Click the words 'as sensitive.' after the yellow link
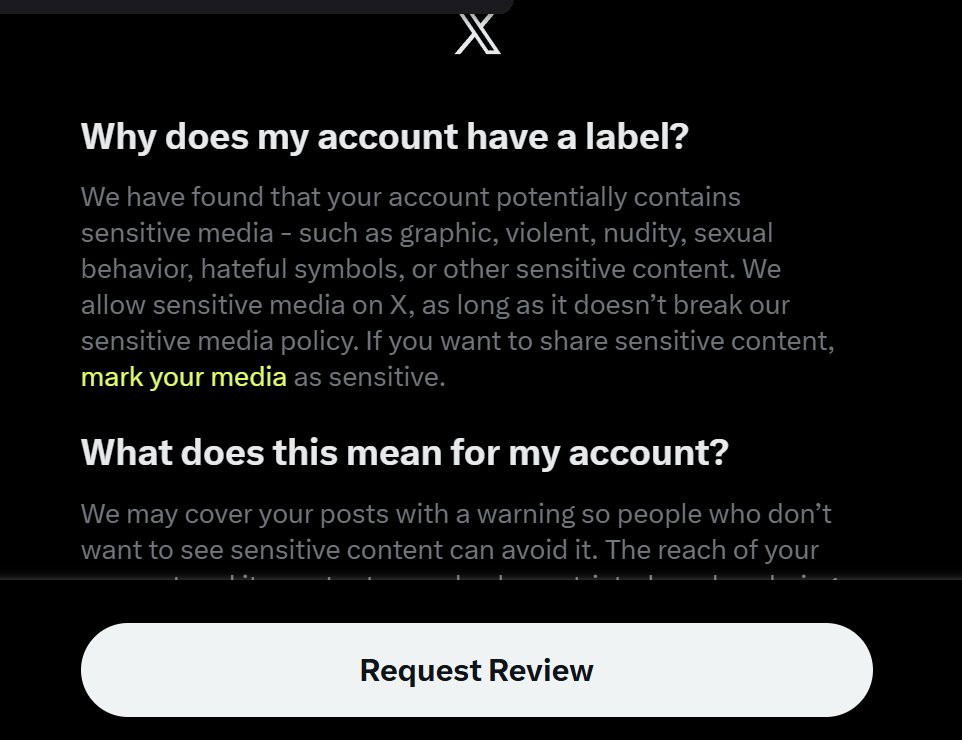Screen dimensions: 962x740 369,377
